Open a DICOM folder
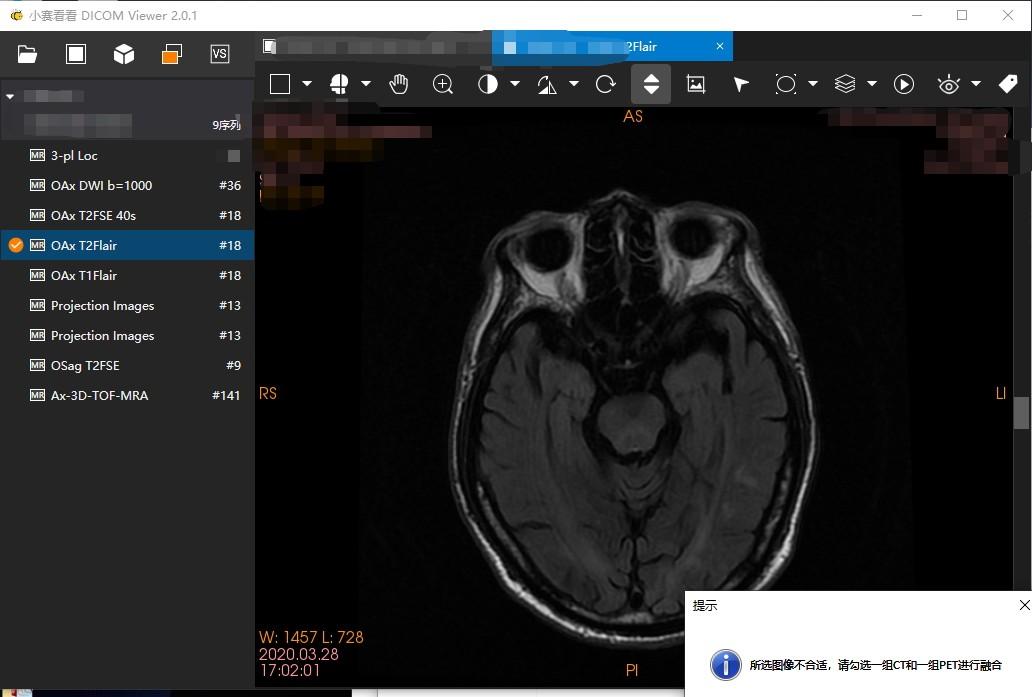Viewport: 1032px width, 697px height. (27, 54)
